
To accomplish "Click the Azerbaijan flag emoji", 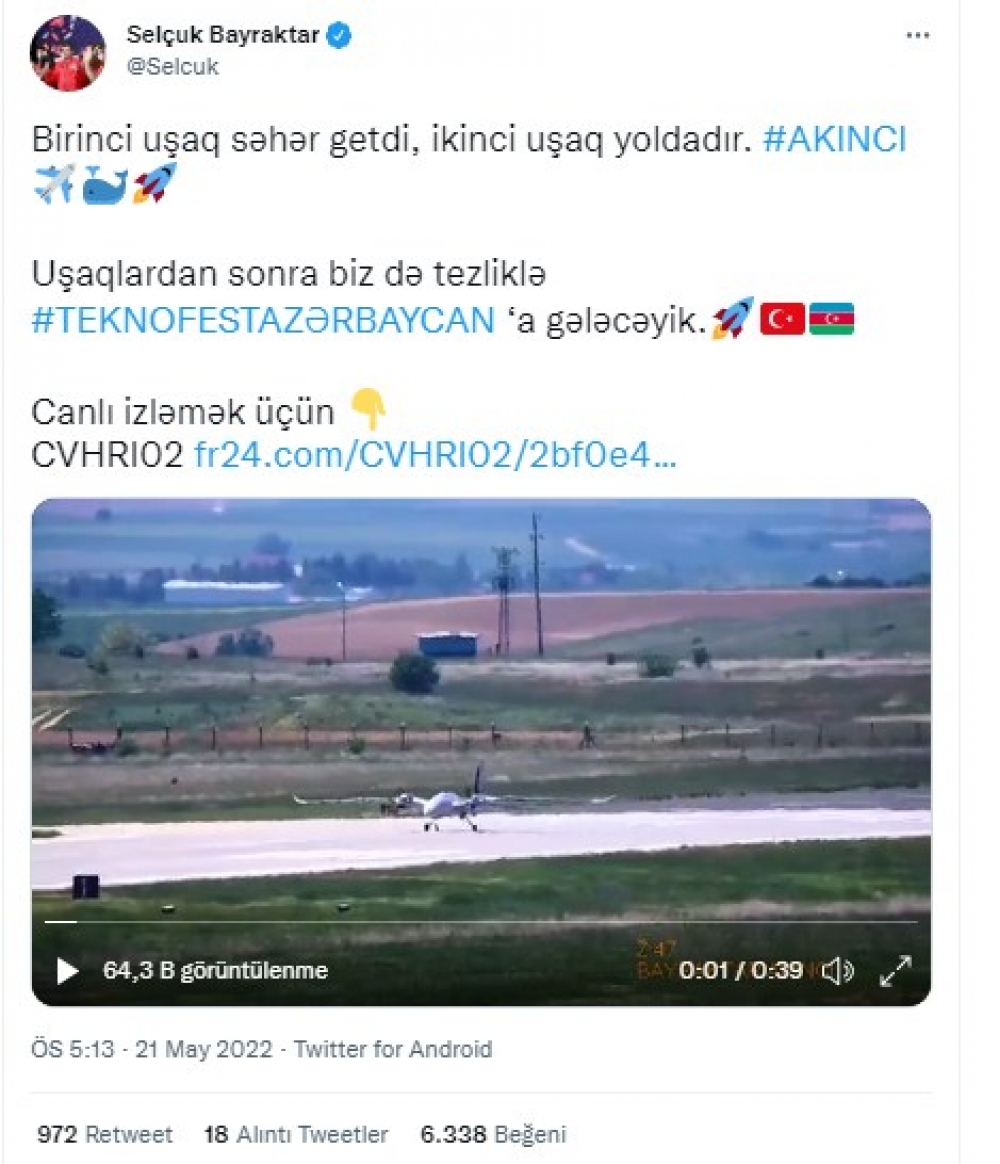I will (x=831, y=319).
